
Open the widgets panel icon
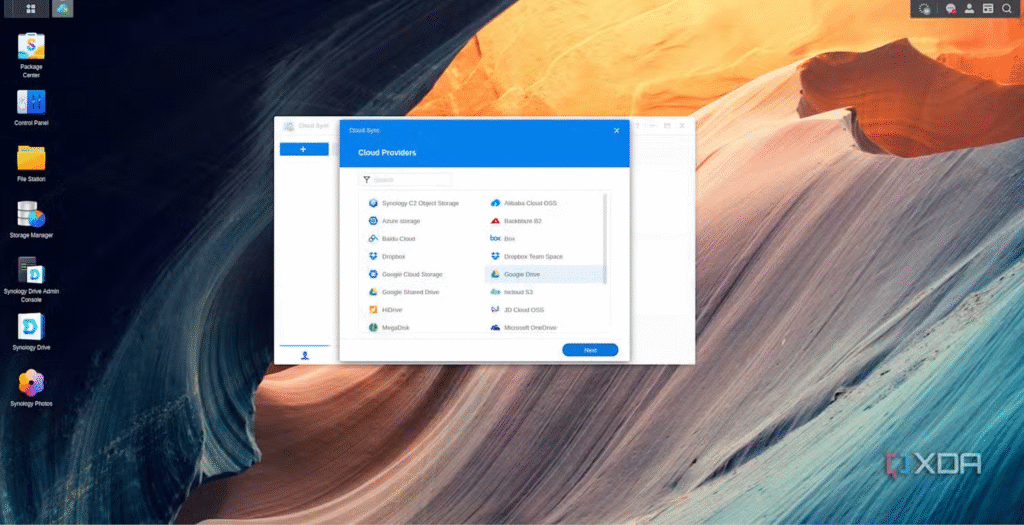pyautogui.click(x=988, y=9)
